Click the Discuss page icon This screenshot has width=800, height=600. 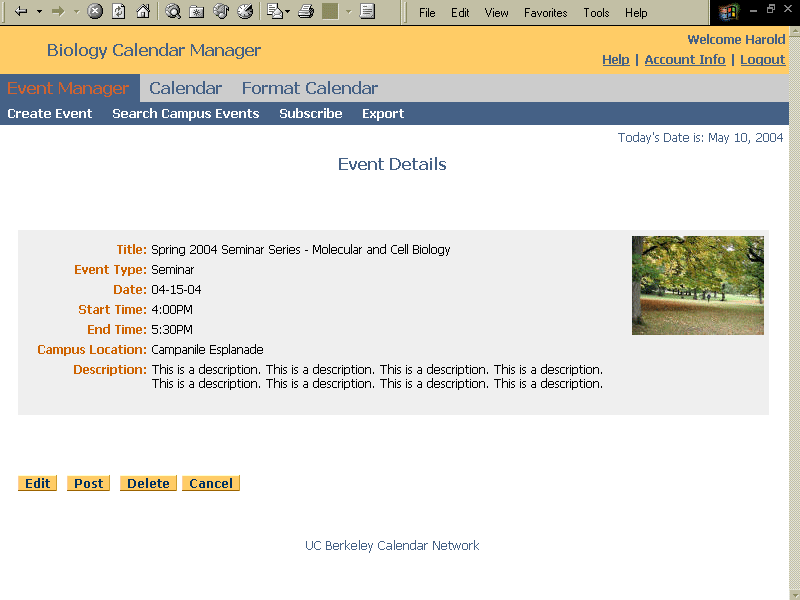[367, 11]
